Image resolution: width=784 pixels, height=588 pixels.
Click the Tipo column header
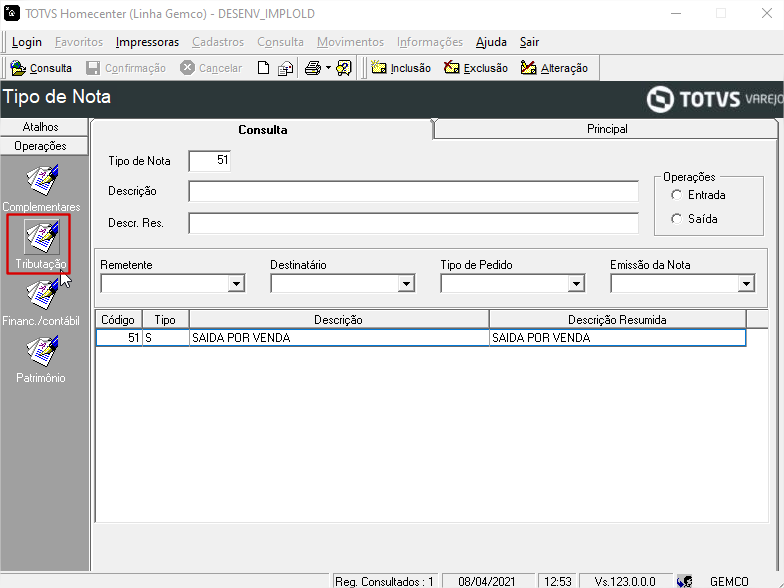point(166,320)
